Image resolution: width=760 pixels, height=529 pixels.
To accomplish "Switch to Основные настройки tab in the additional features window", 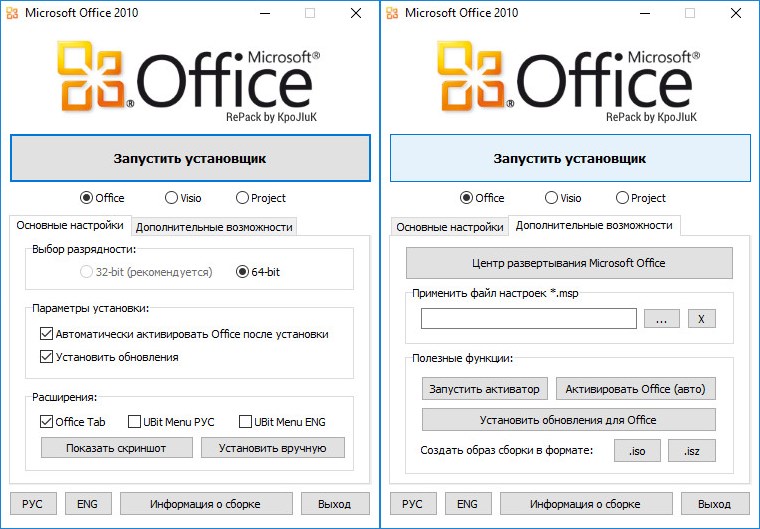I will tap(449, 227).
